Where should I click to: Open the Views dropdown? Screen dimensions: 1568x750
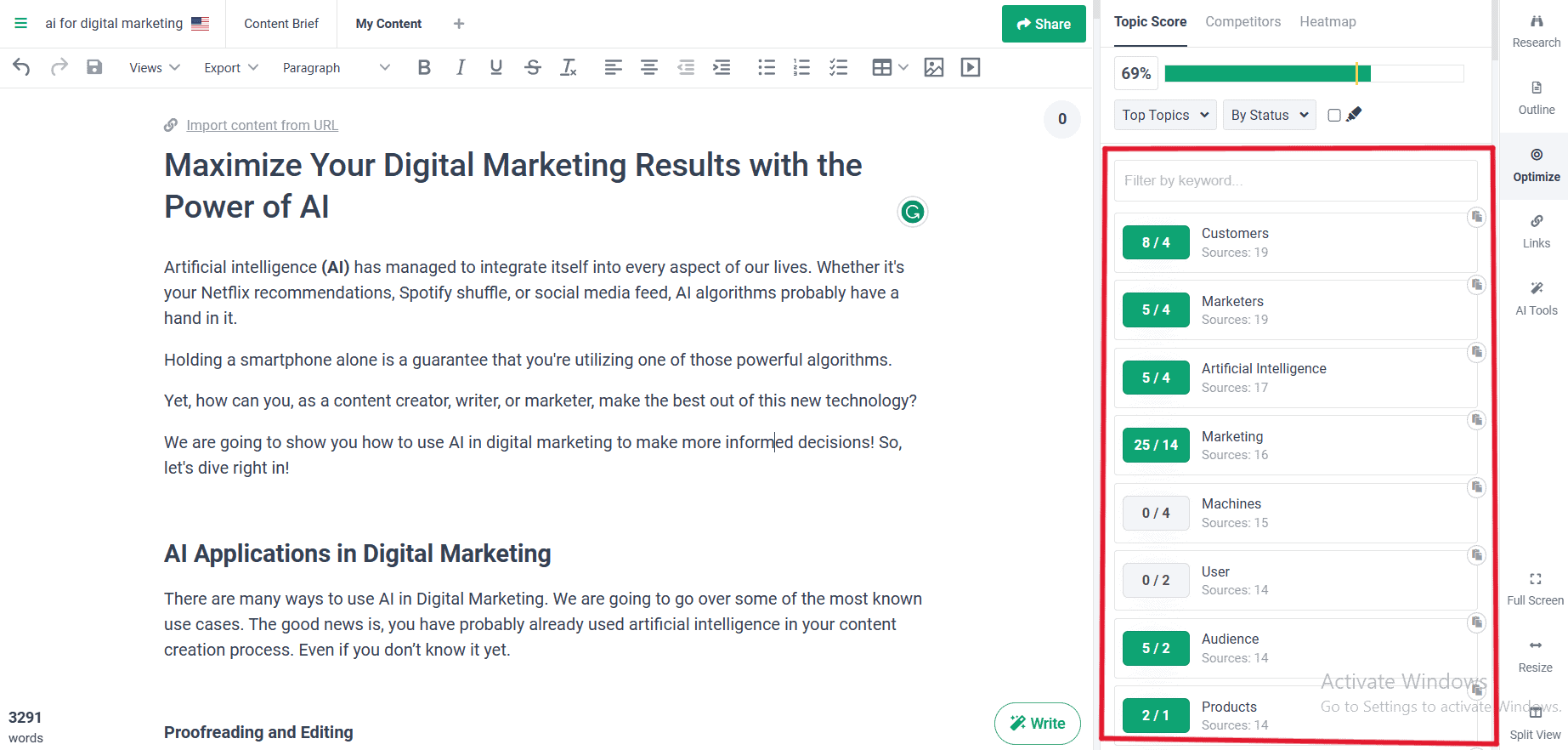[x=155, y=67]
